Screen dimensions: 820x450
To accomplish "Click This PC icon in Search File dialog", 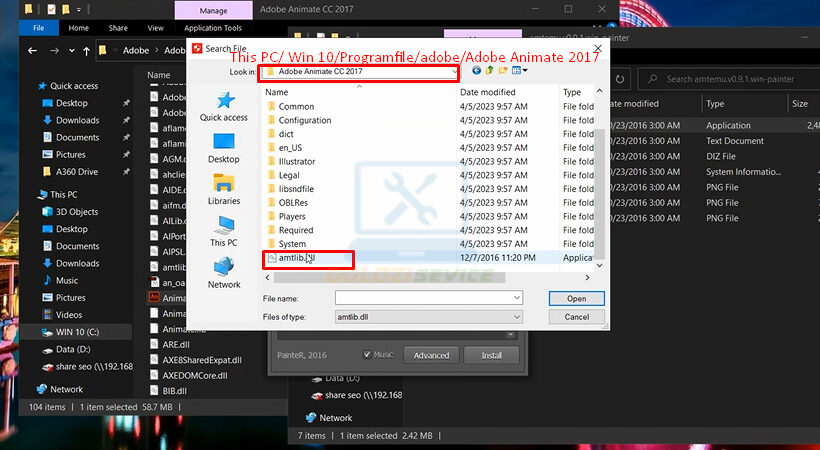I will coord(224,231).
